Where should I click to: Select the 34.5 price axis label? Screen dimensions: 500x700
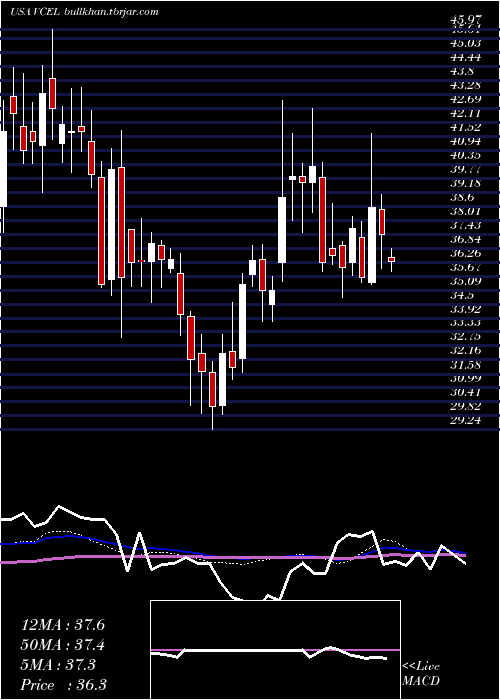pyautogui.click(x=463, y=296)
